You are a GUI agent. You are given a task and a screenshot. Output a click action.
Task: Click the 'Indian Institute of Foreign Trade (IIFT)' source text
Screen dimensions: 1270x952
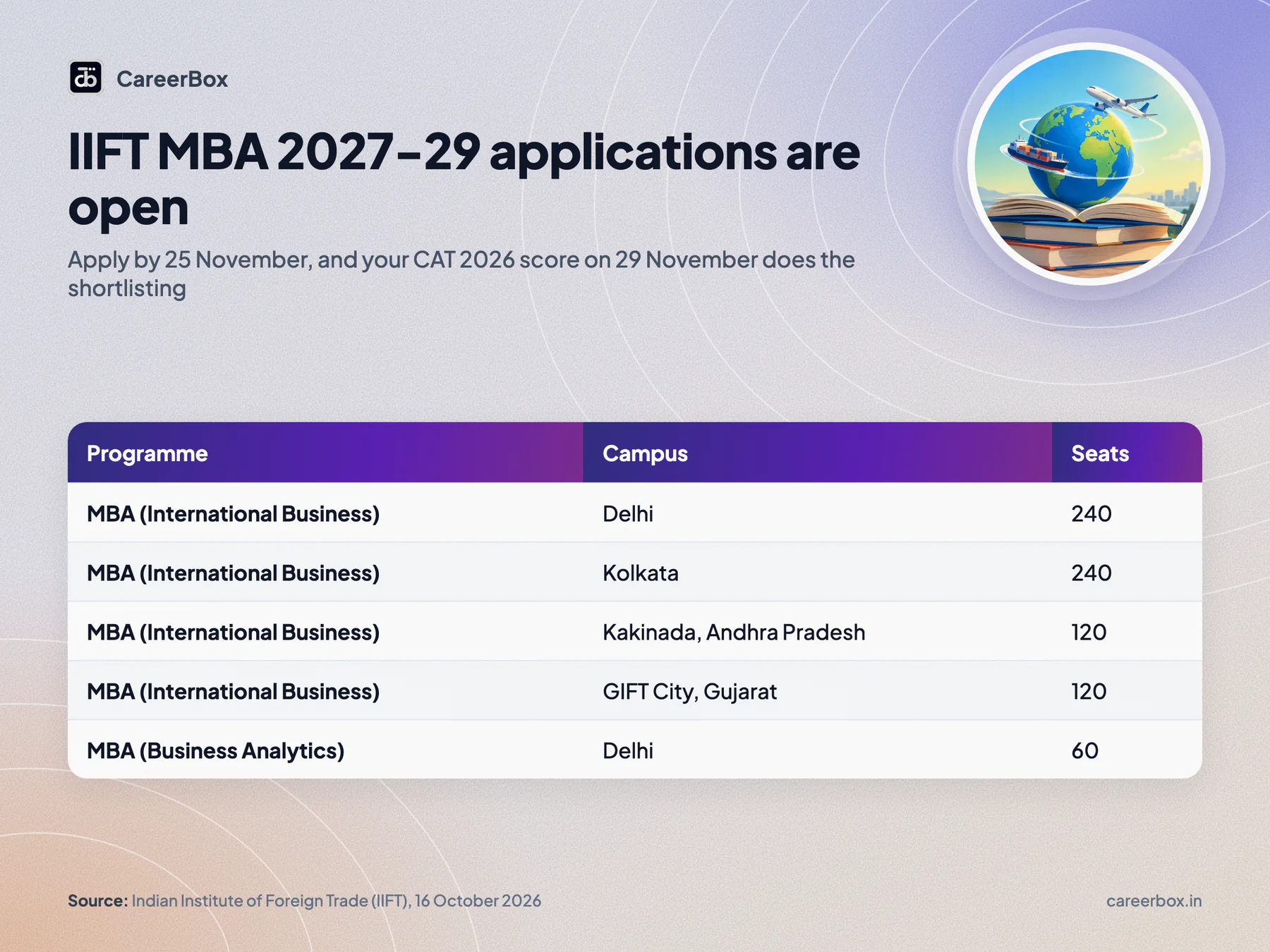(x=271, y=901)
